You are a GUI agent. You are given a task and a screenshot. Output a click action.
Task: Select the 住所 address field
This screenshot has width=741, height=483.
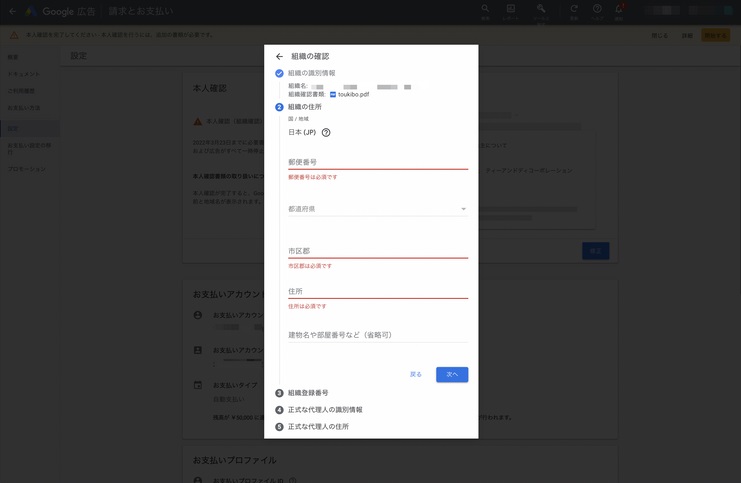click(377, 291)
